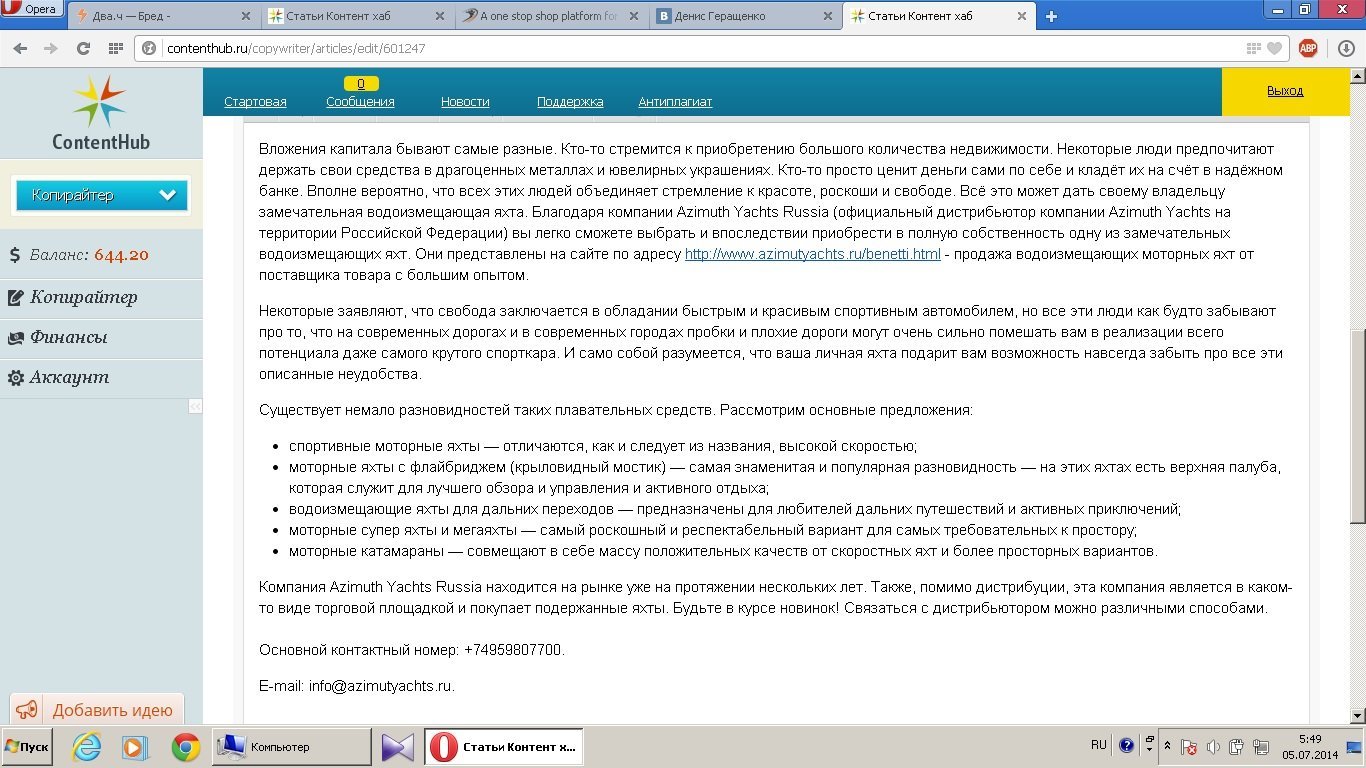Show hidden tray icons with the chevron
The height and width of the screenshot is (768, 1366).
1167,747
